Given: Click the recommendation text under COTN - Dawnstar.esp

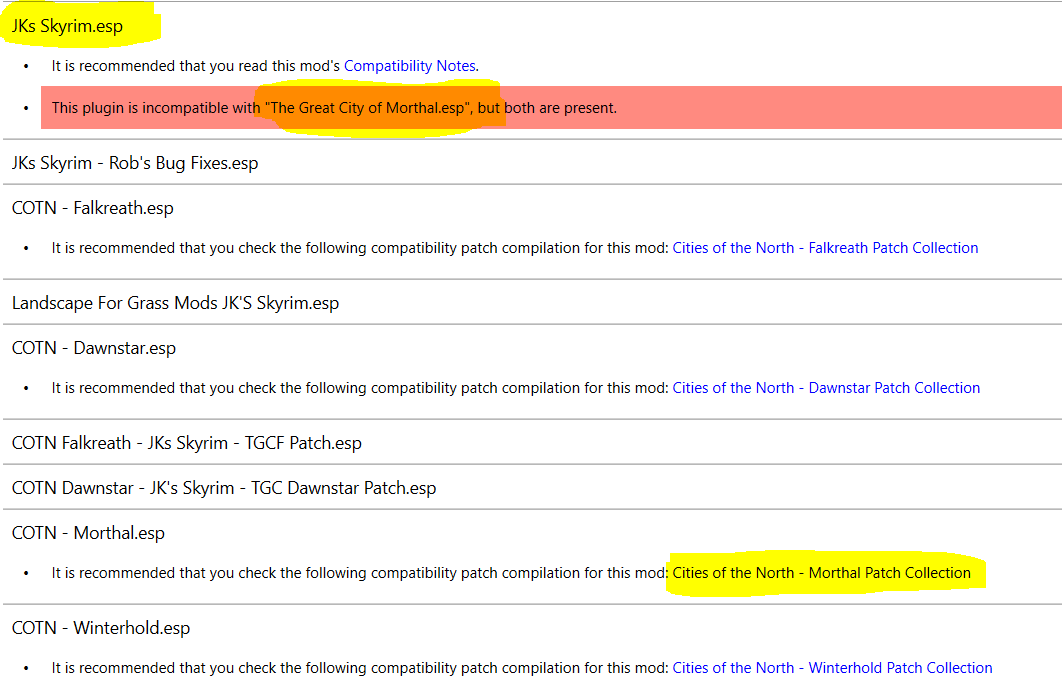Looking at the screenshot, I should point(360,388).
